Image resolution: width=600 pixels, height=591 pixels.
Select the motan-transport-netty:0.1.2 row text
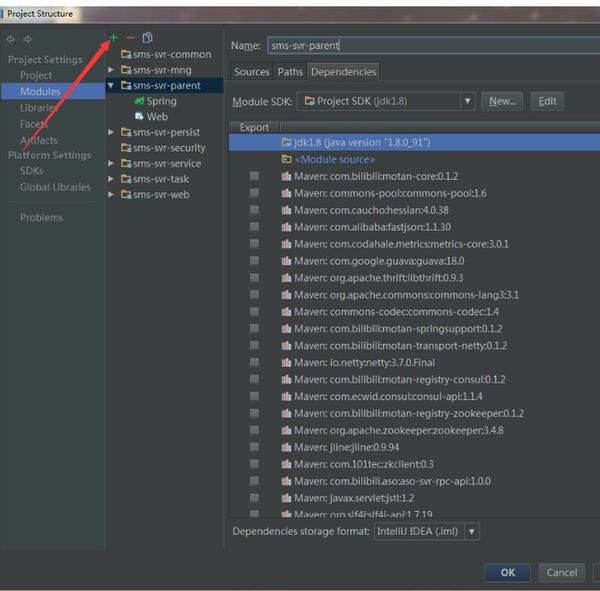[400, 346]
